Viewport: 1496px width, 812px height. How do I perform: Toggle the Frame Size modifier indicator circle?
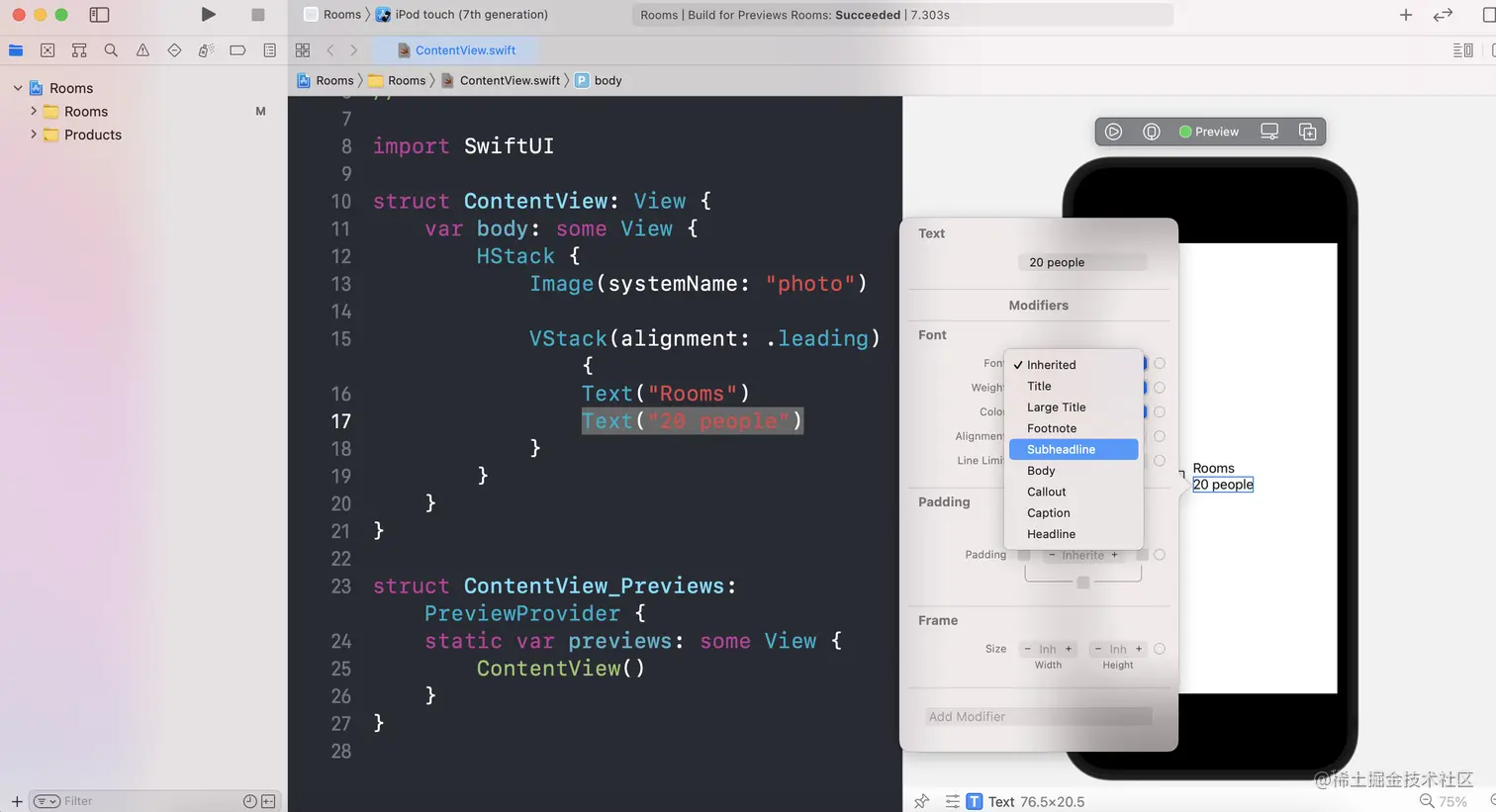point(1160,649)
